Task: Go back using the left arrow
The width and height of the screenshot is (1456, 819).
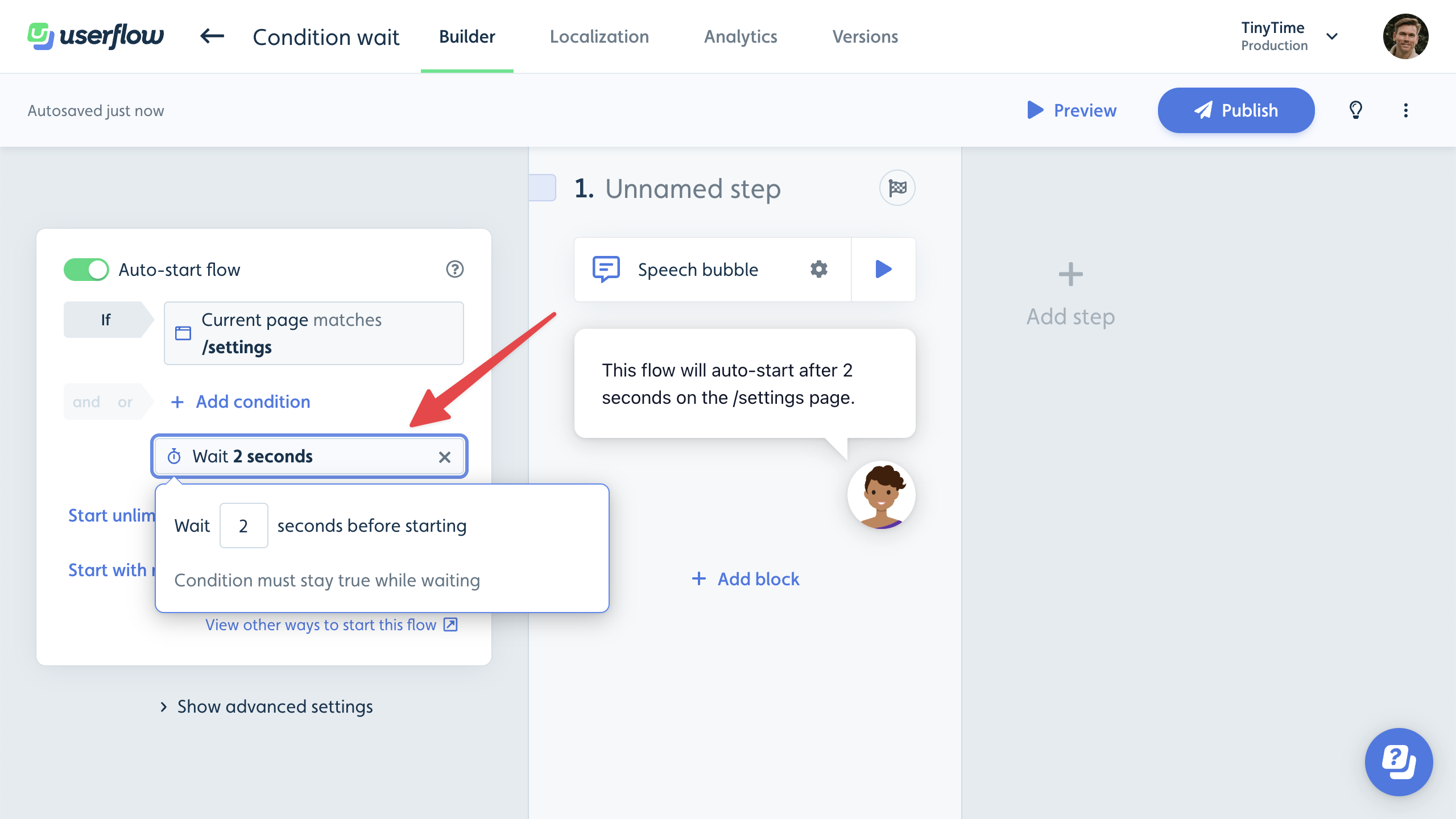Action: [212, 36]
